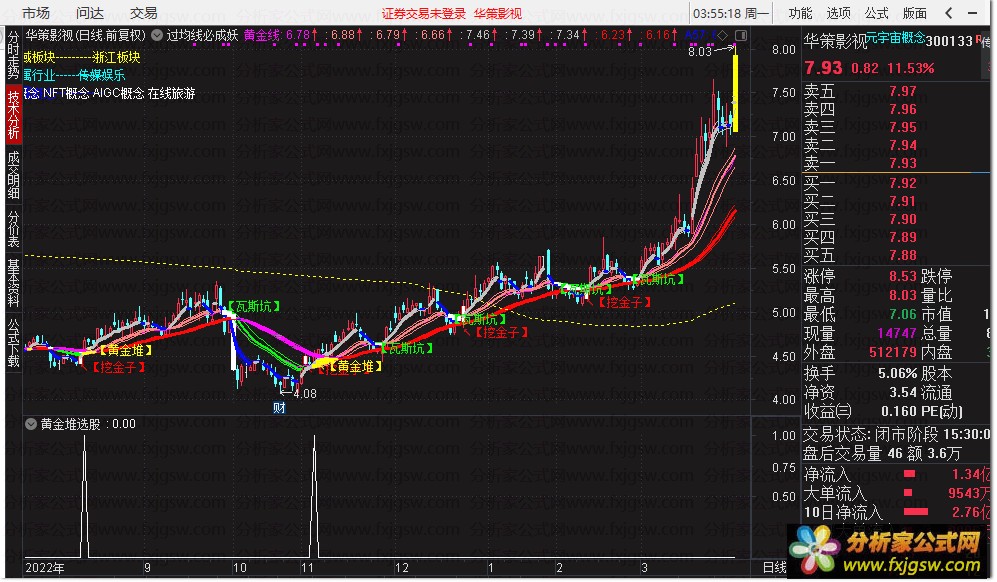
Task: Click the red 华策影视 title text
Action: [x=497, y=13]
